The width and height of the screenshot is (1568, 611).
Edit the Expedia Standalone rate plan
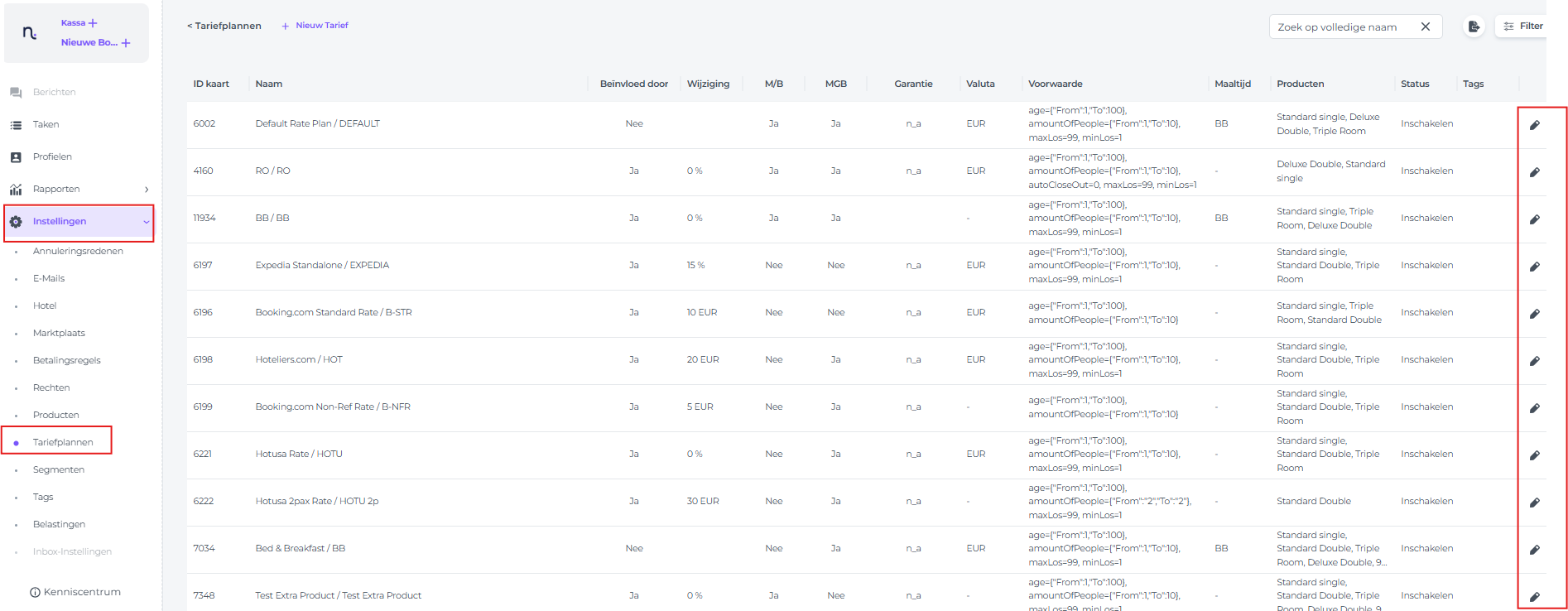click(x=1534, y=267)
